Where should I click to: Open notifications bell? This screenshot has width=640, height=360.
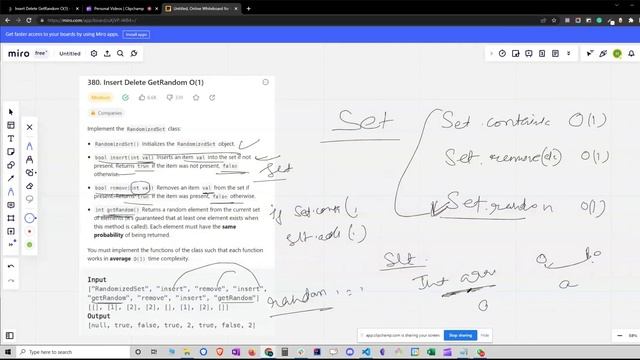[x=631, y=53]
